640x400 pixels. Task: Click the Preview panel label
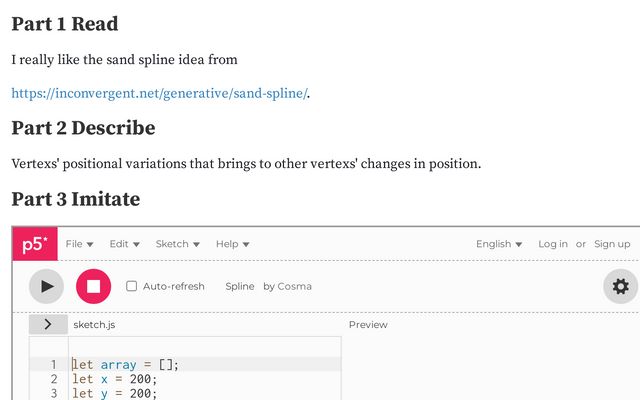click(x=368, y=325)
